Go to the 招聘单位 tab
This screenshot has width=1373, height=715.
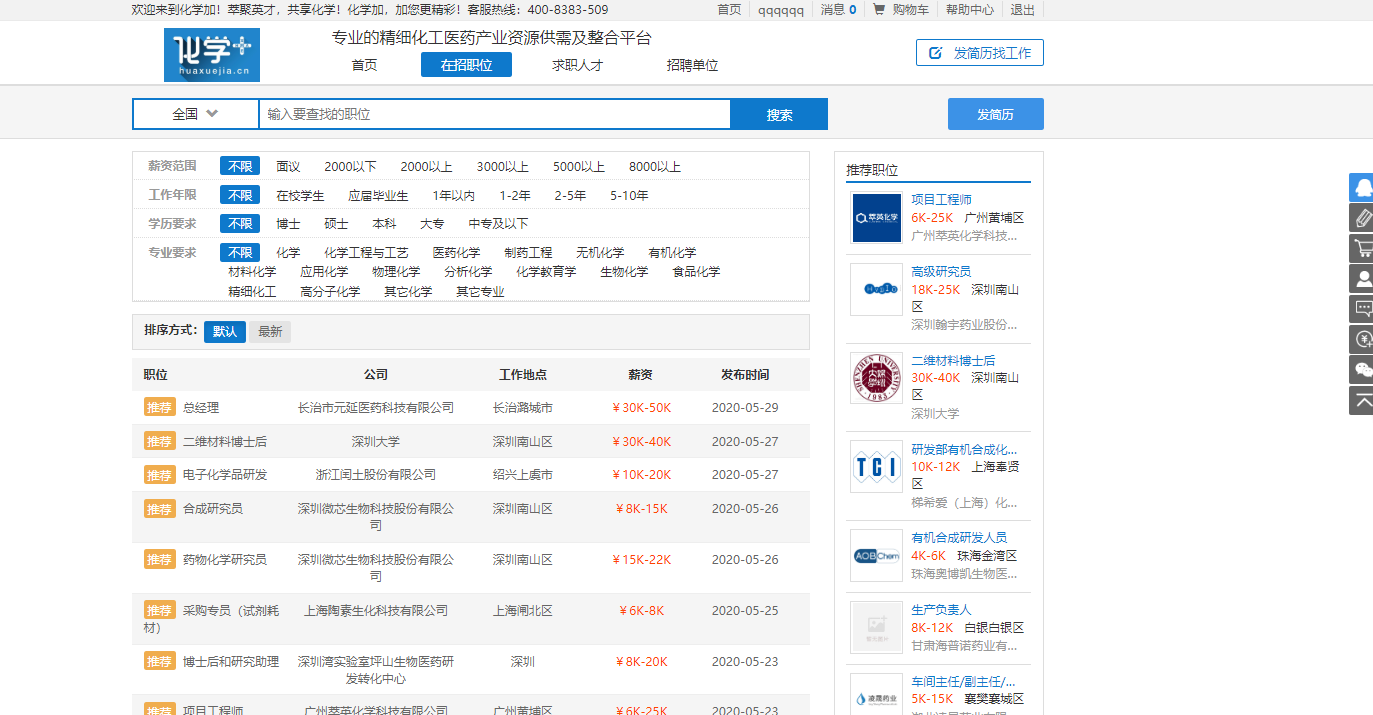click(x=692, y=65)
